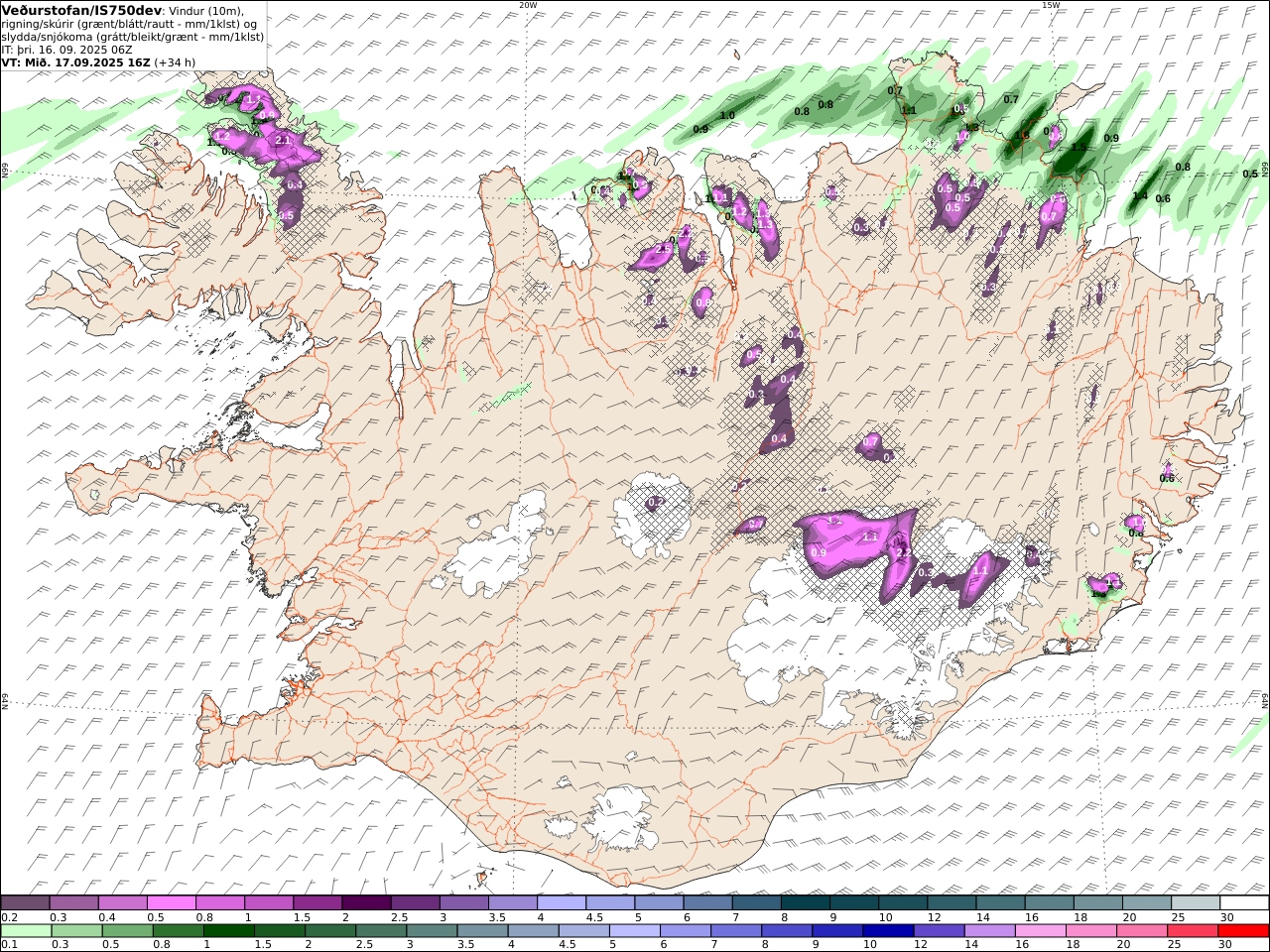This screenshot has width=1270, height=952.
Task: Select the dark teal swatch labeled 8, upper row
Action: [804, 903]
